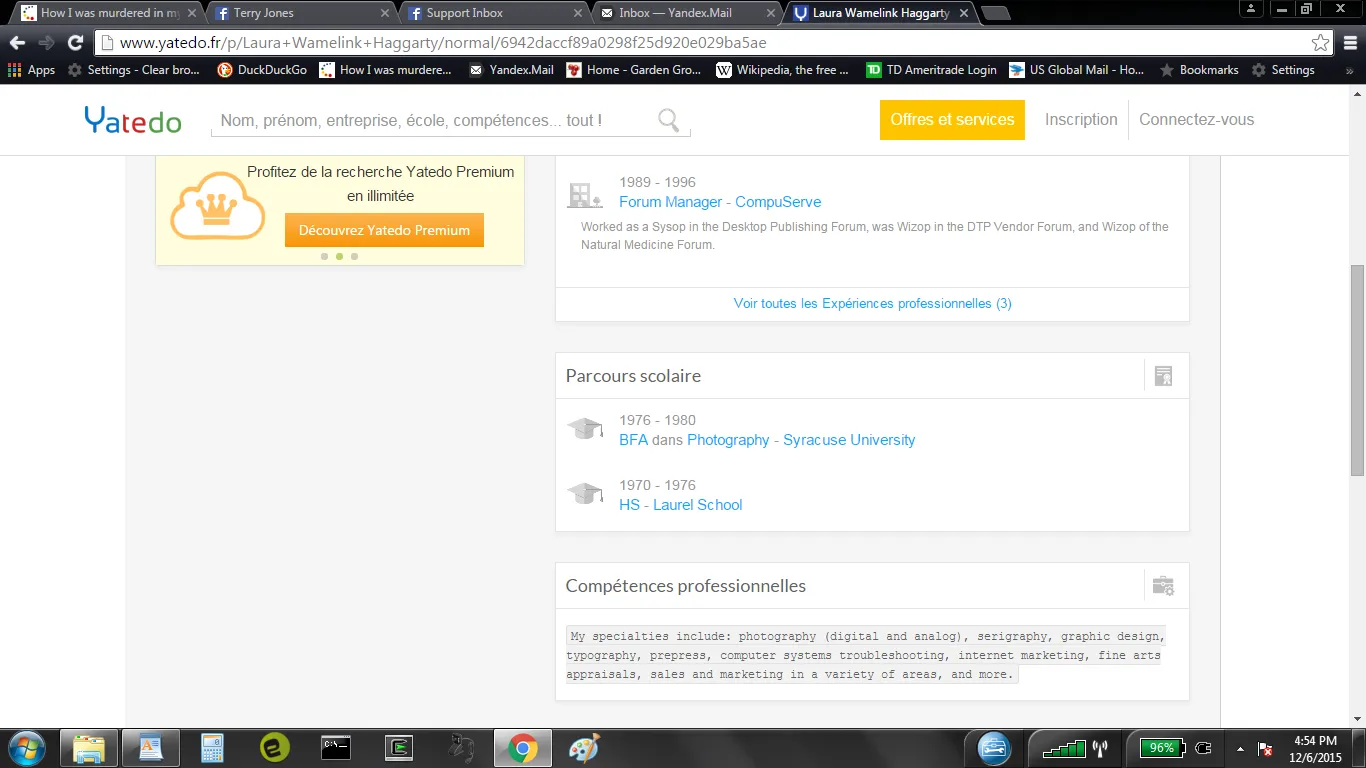
Task: Click the Yatedo search magnifier icon
Action: coord(669,121)
